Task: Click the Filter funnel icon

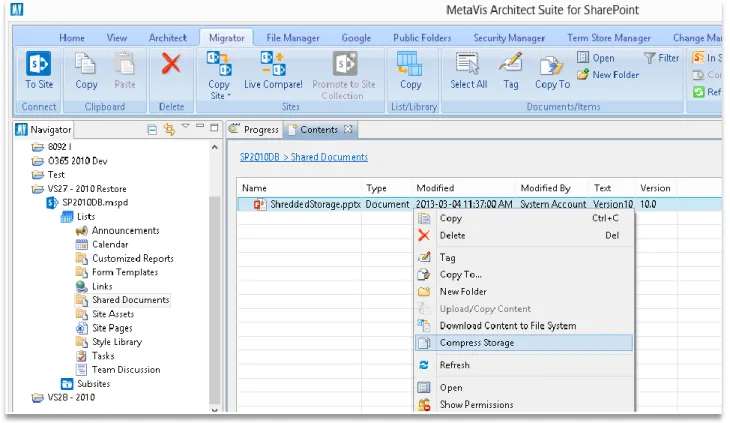Action: click(x=650, y=58)
